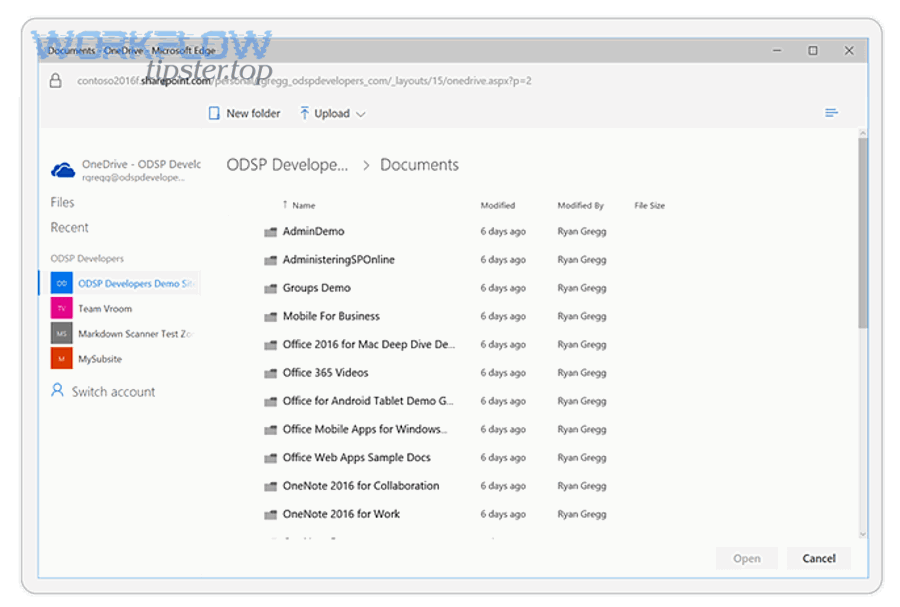Select MySubsite site label

tap(100, 359)
